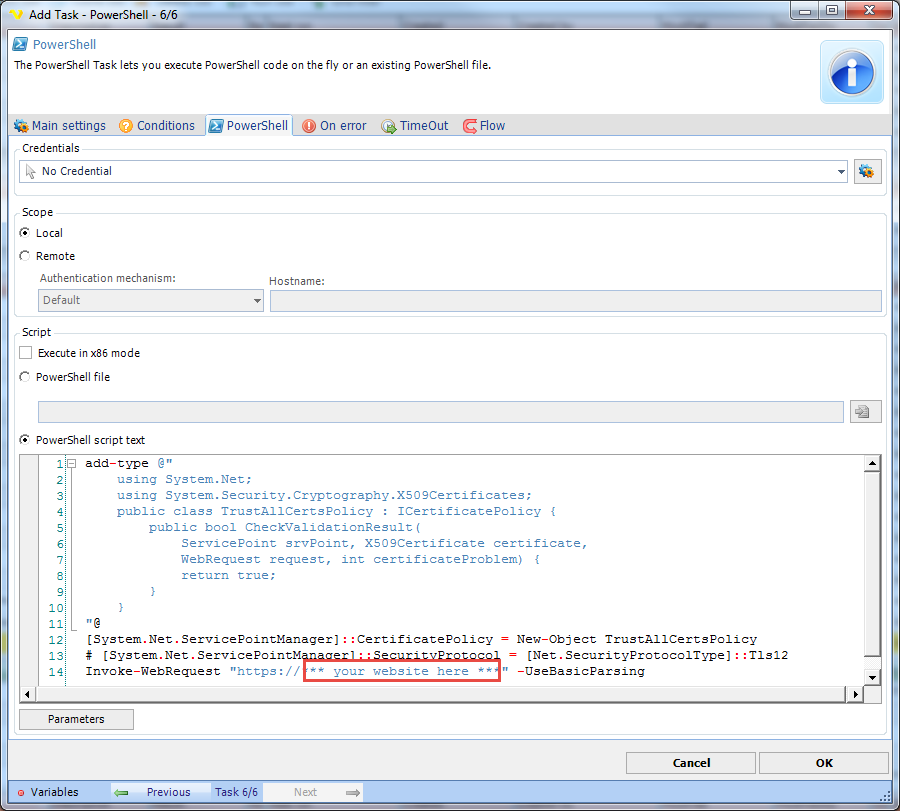Click the Parameters button
The height and width of the screenshot is (811, 900).
click(76, 719)
